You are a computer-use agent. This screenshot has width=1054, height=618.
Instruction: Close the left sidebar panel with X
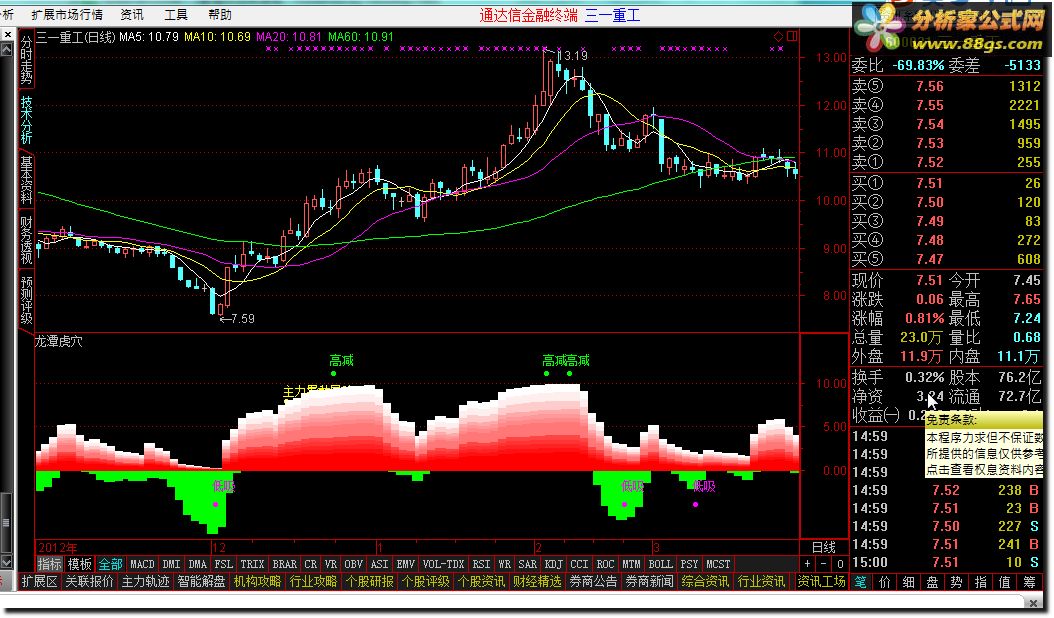tap(7, 34)
